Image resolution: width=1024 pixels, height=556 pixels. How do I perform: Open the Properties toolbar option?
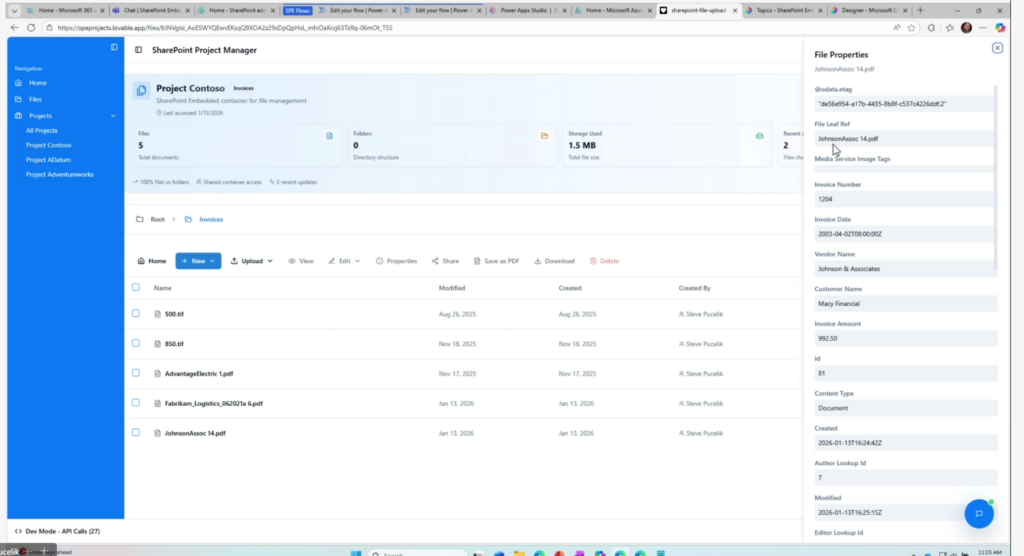pyautogui.click(x=396, y=261)
